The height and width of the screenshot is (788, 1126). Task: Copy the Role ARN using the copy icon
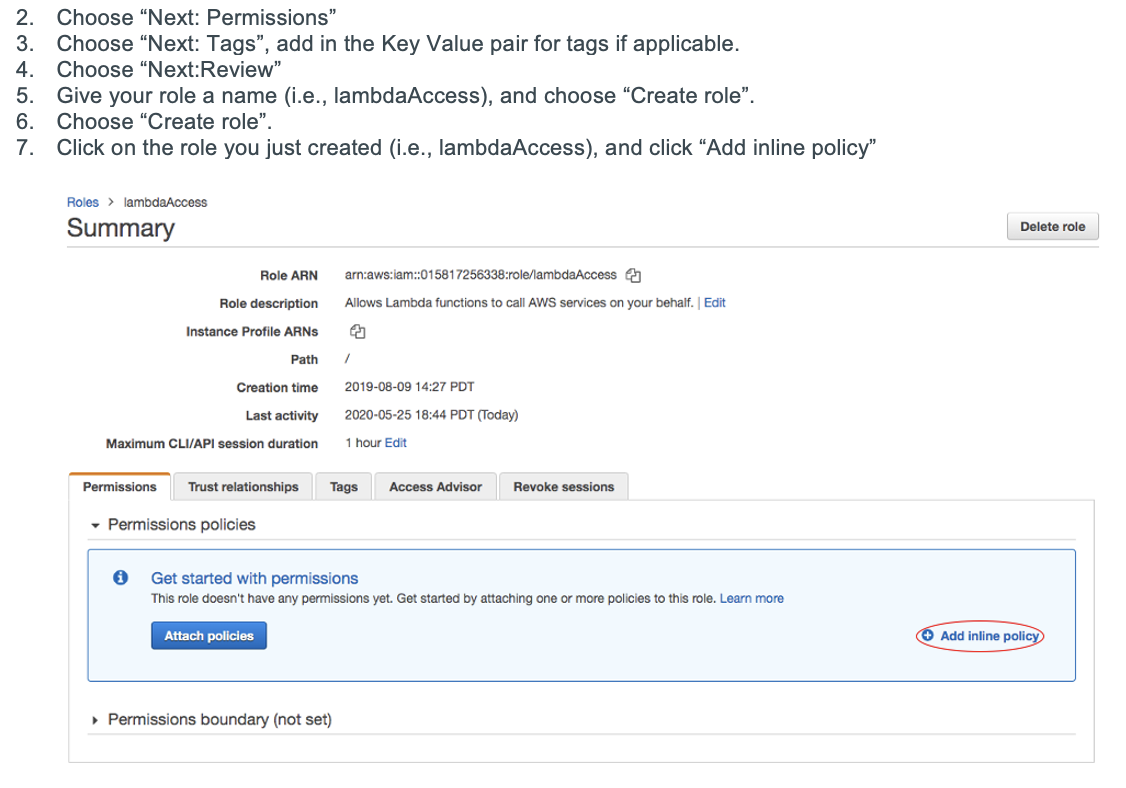tap(633, 275)
